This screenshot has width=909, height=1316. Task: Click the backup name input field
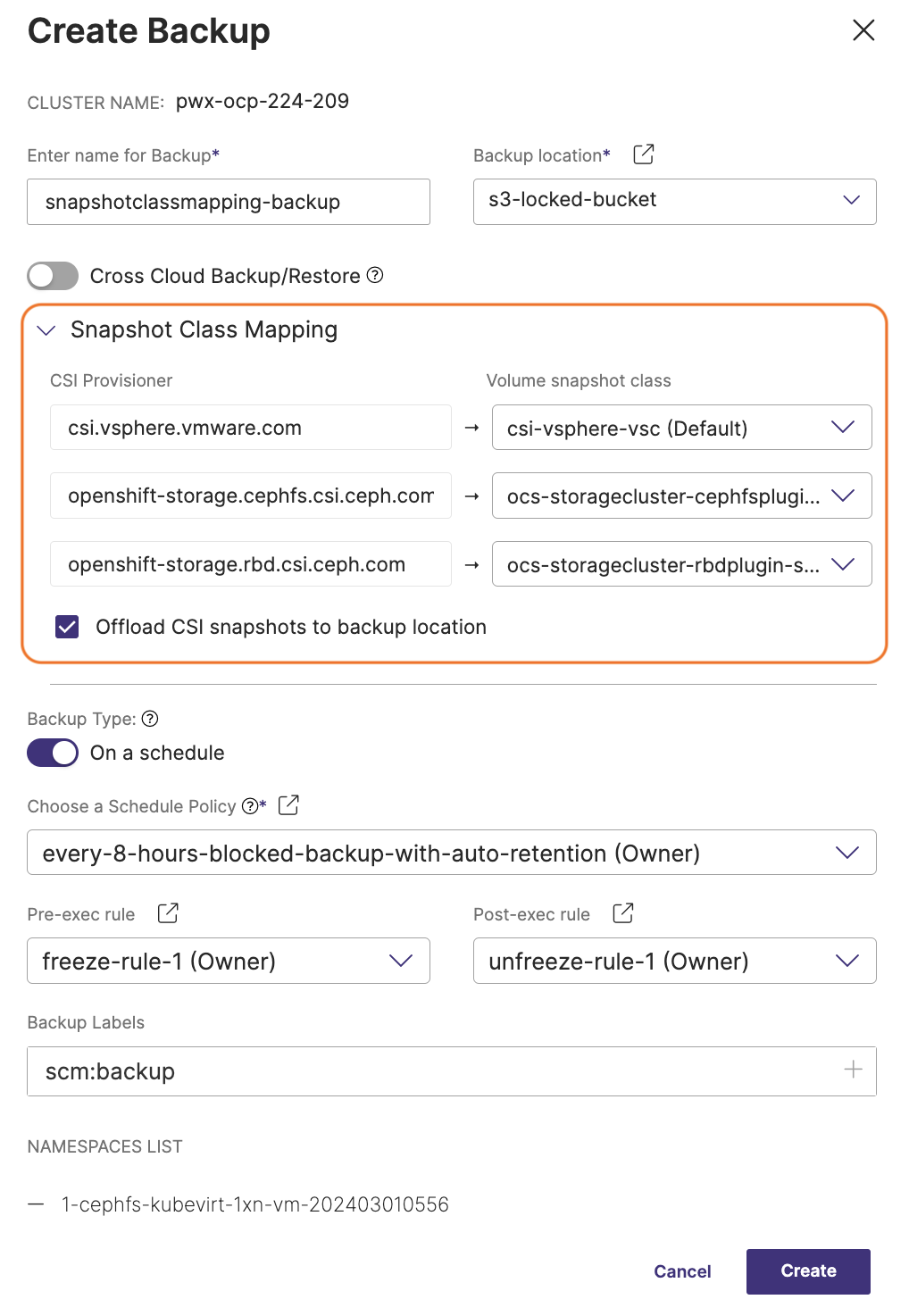coord(228,202)
